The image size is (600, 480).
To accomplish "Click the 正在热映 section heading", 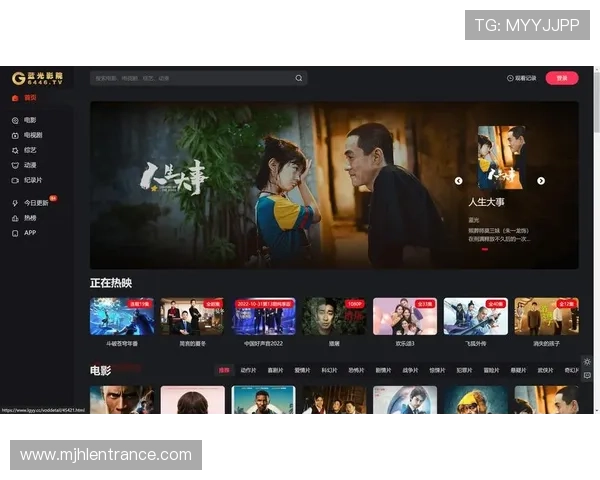I will pyautogui.click(x=111, y=283).
